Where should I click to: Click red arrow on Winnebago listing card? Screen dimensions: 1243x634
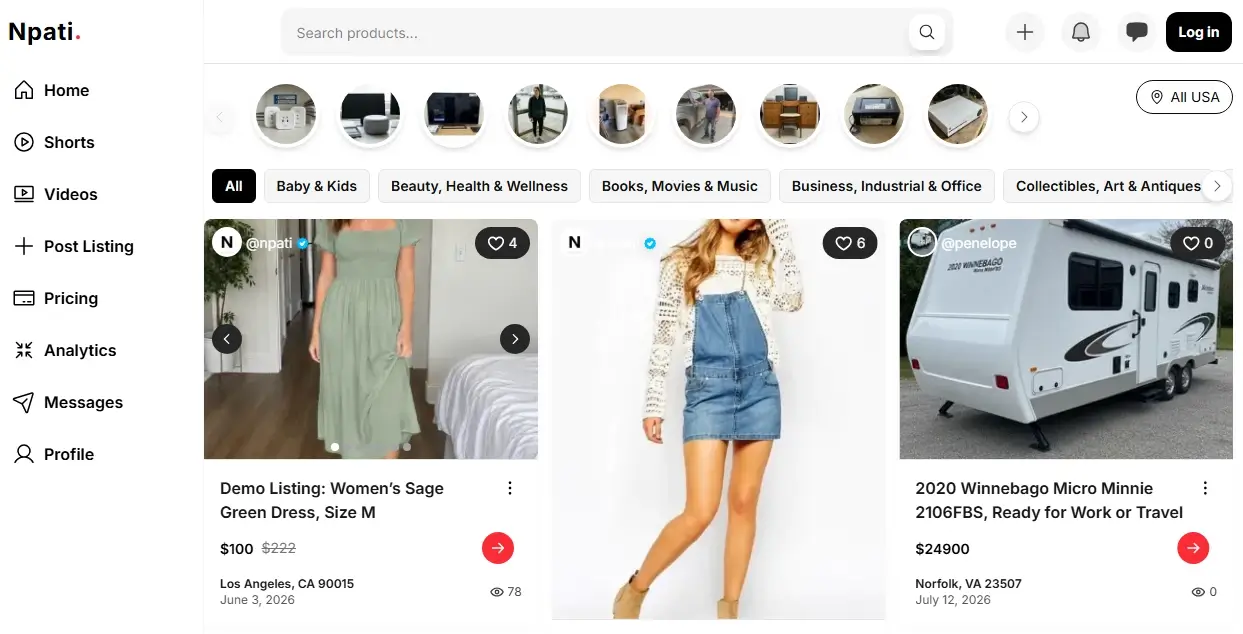click(x=1193, y=548)
